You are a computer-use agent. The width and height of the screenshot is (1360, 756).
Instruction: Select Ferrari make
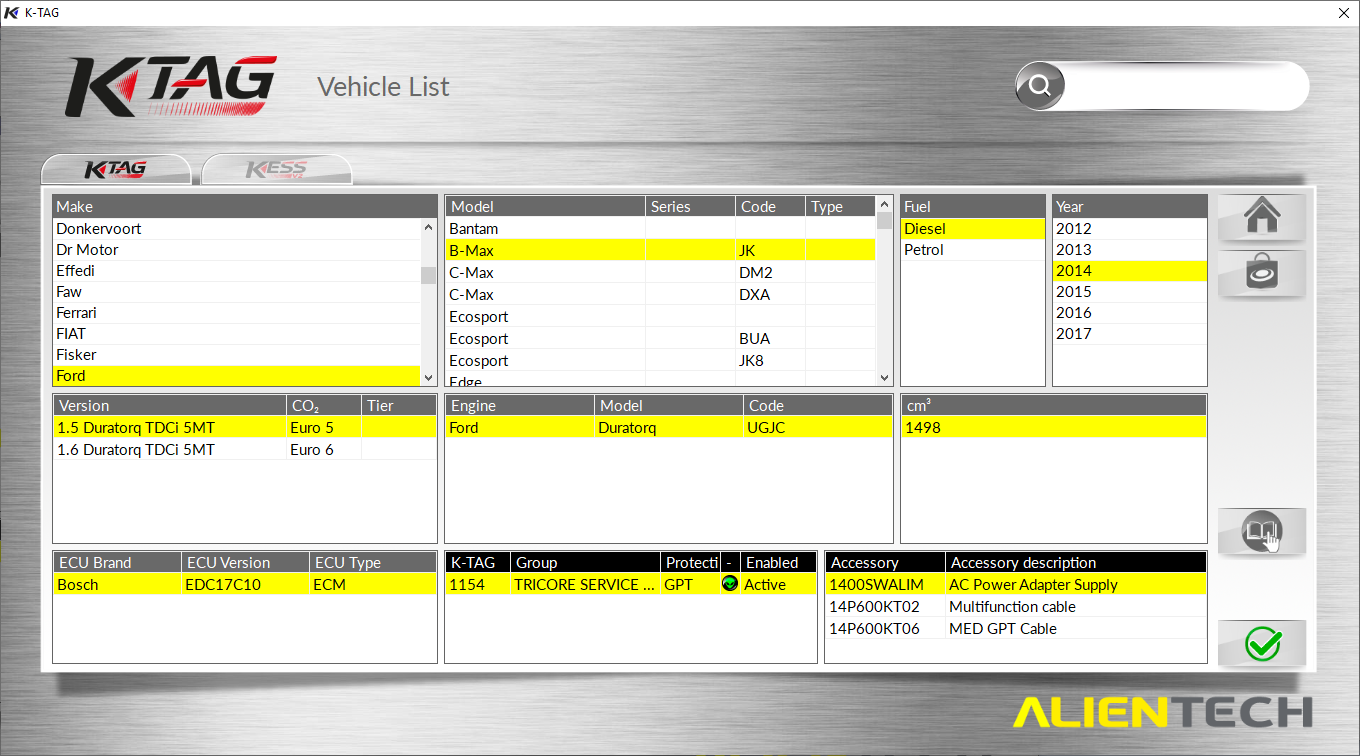(236, 312)
